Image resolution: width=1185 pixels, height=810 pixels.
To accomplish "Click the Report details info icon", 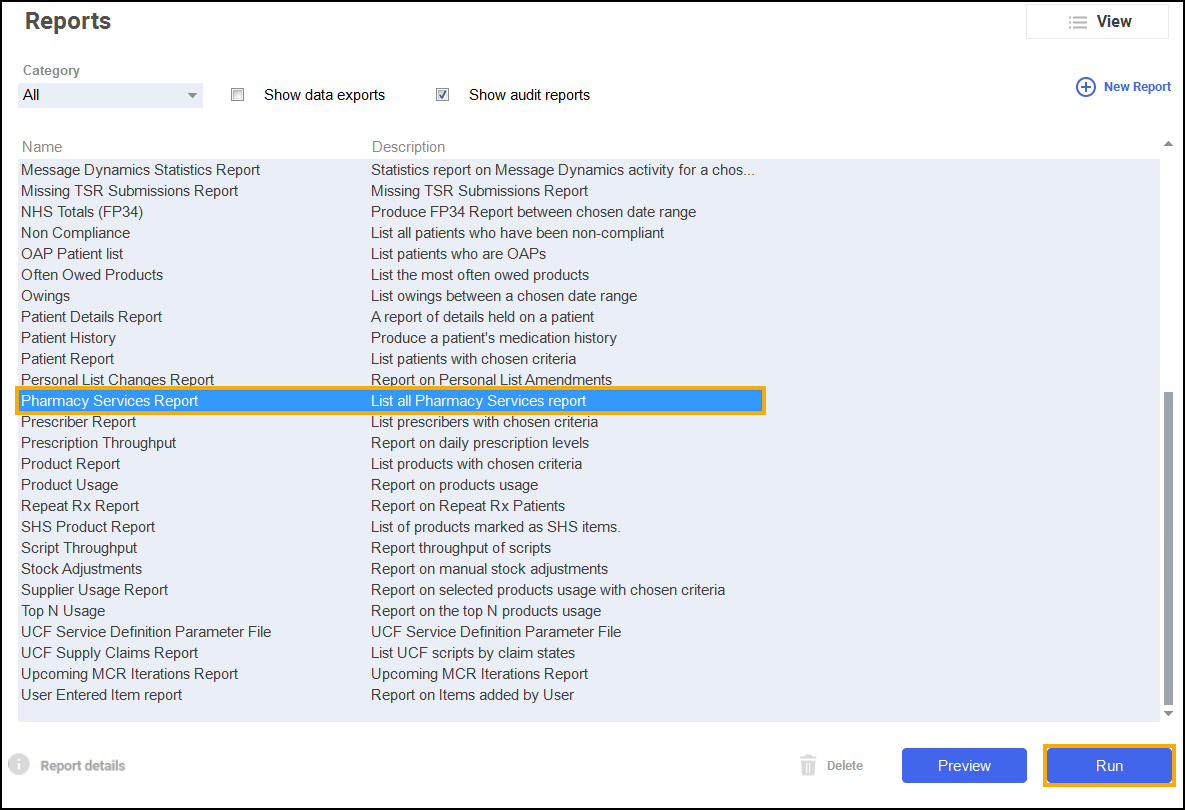I will [19, 765].
